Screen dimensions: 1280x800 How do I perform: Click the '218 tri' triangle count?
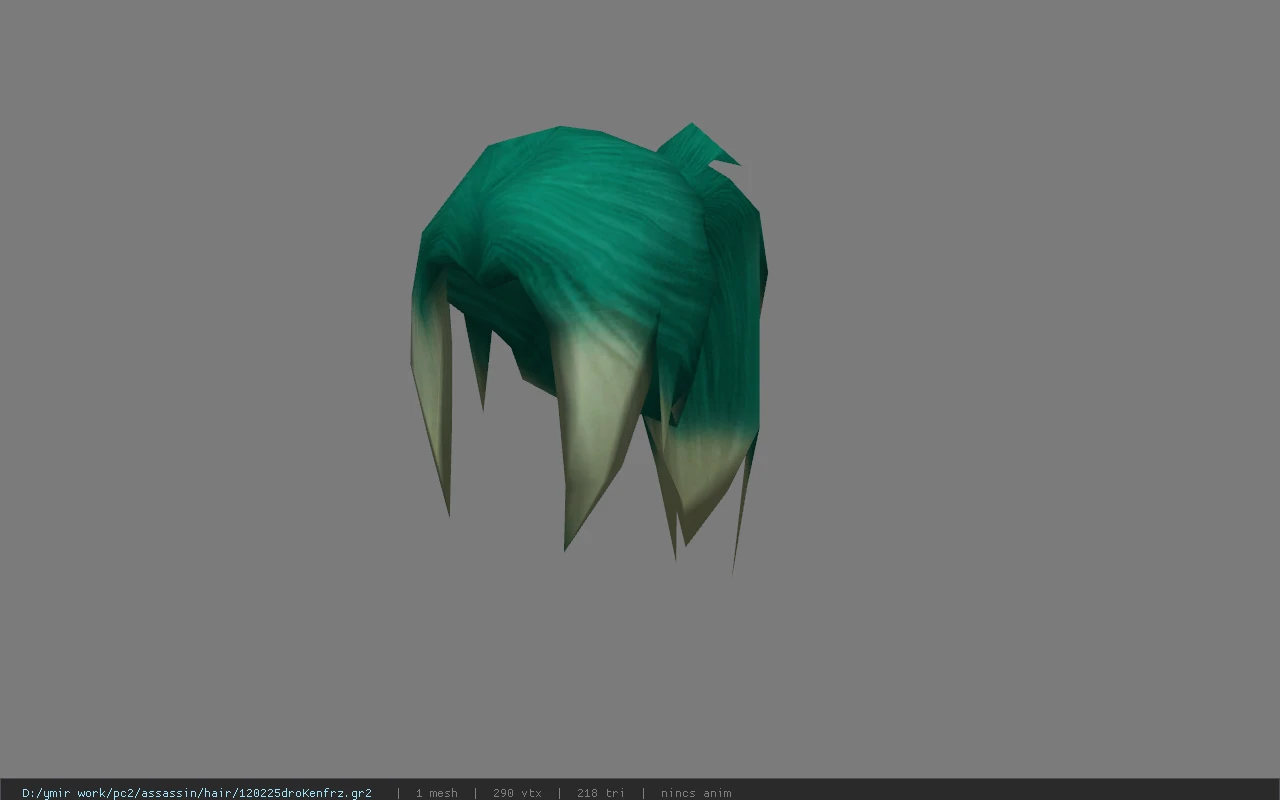pyautogui.click(x=601, y=793)
